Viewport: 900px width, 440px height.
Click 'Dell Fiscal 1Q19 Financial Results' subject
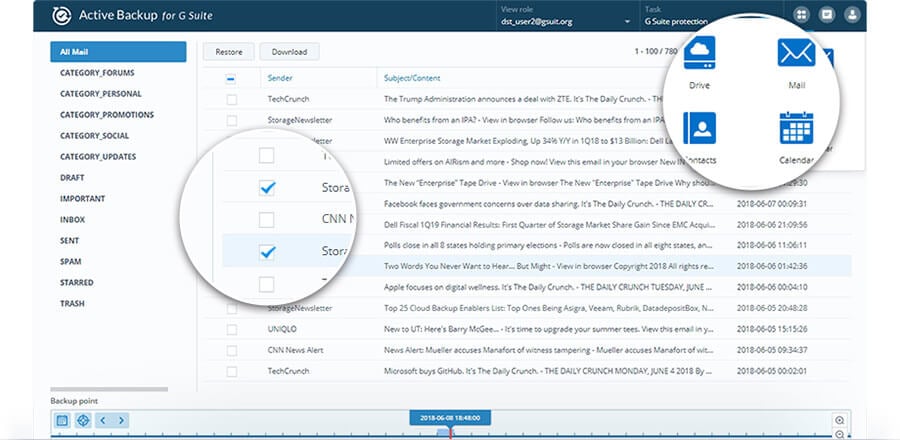coord(549,224)
